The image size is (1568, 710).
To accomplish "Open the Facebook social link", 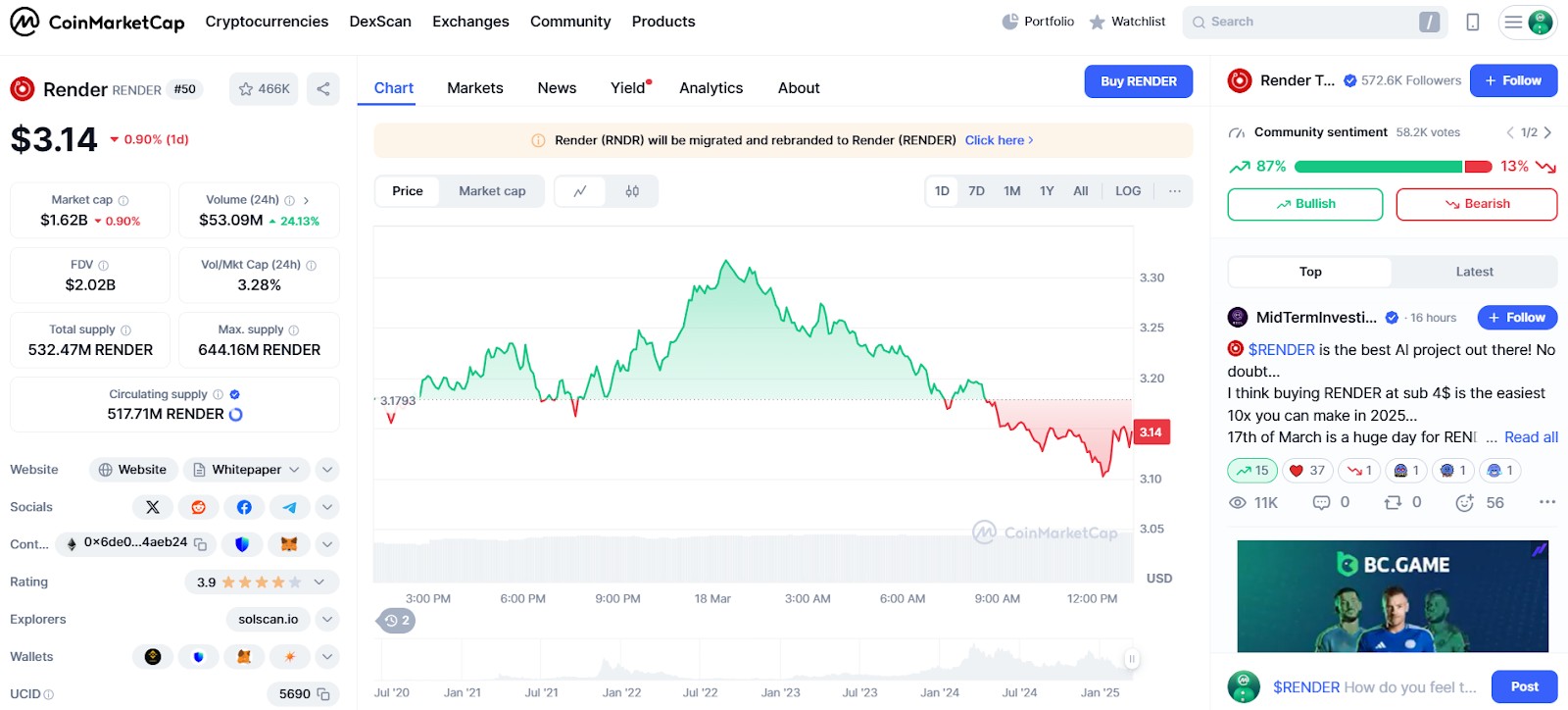I will pyautogui.click(x=244, y=507).
